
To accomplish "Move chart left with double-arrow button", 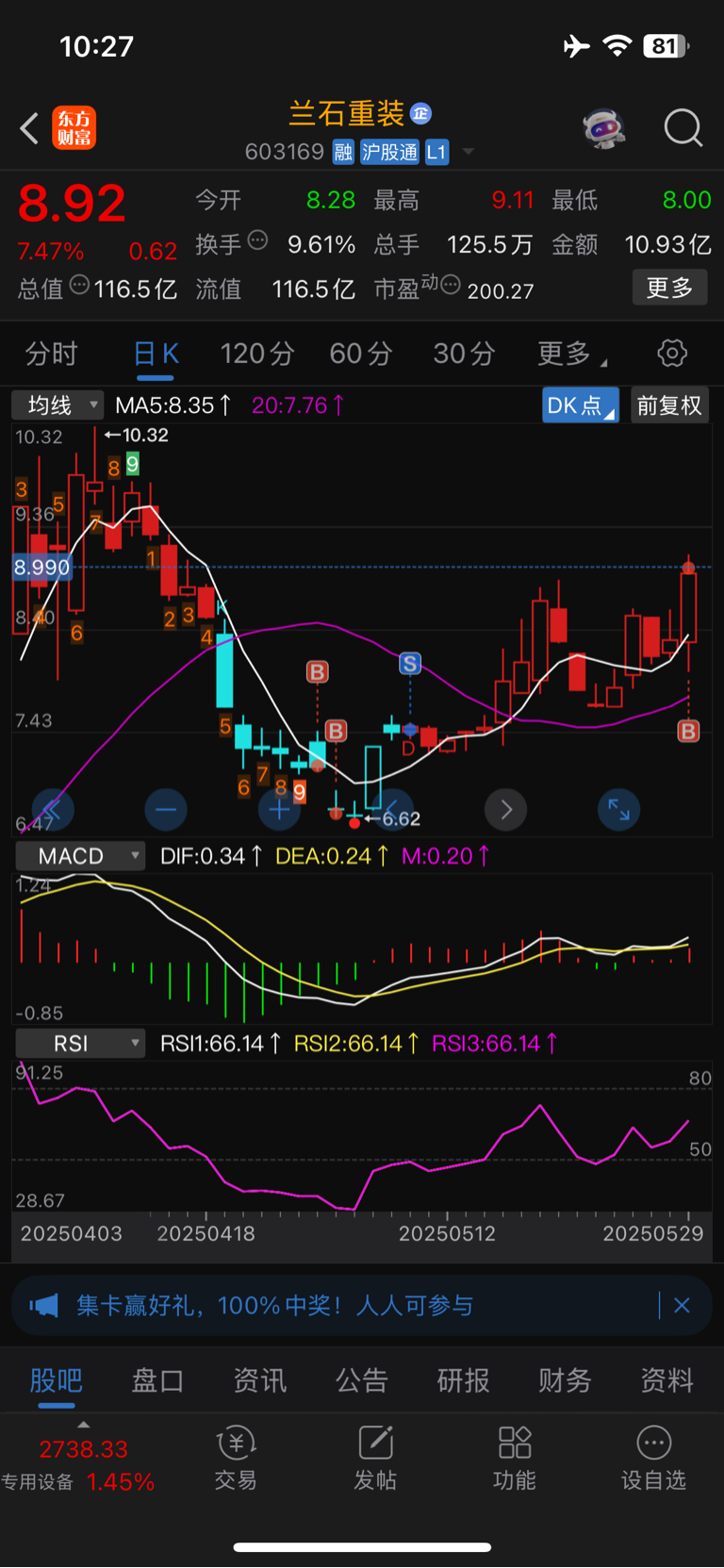I will click(53, 809).
